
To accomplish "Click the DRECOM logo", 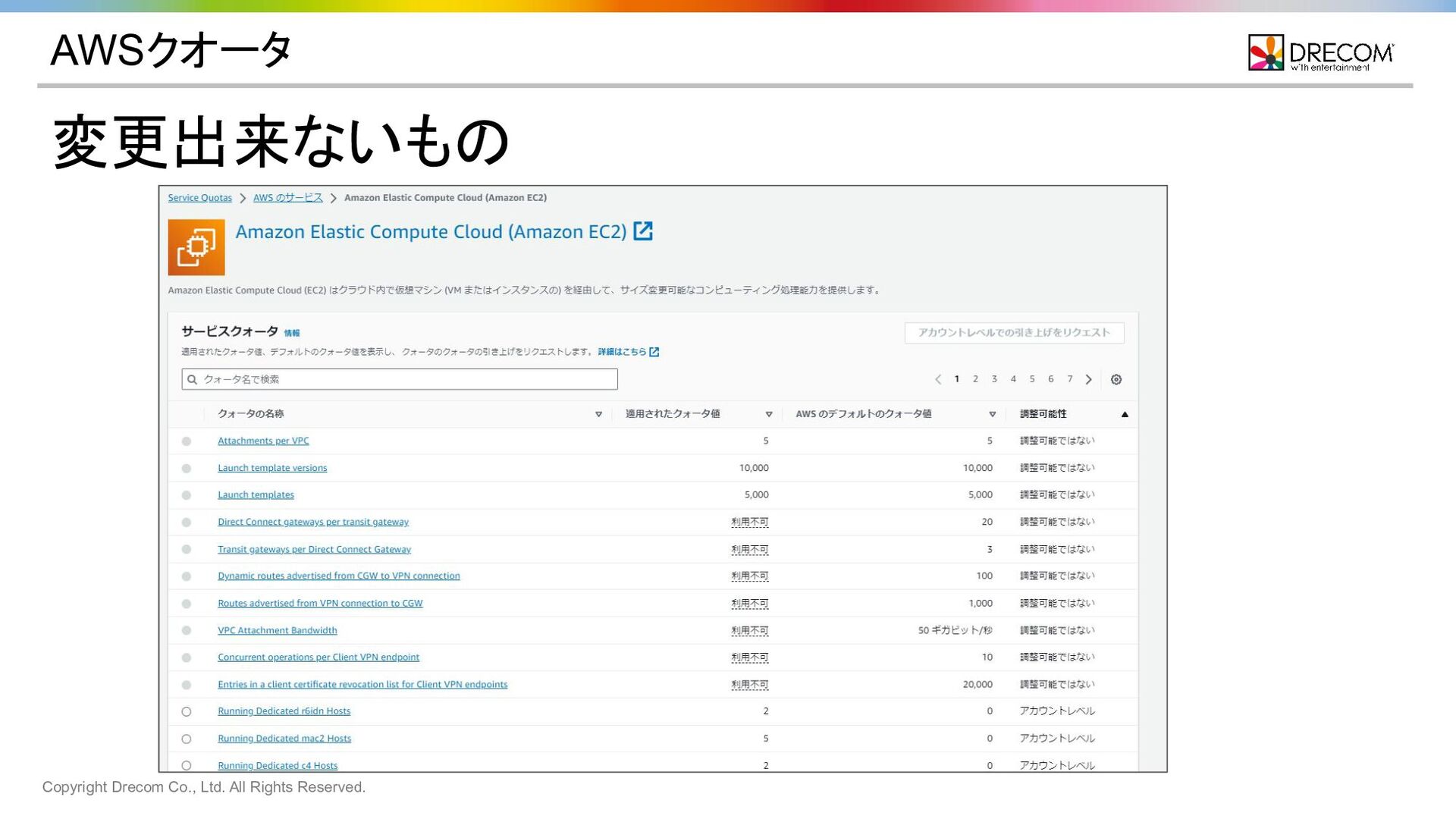I will click(1321, 52).
